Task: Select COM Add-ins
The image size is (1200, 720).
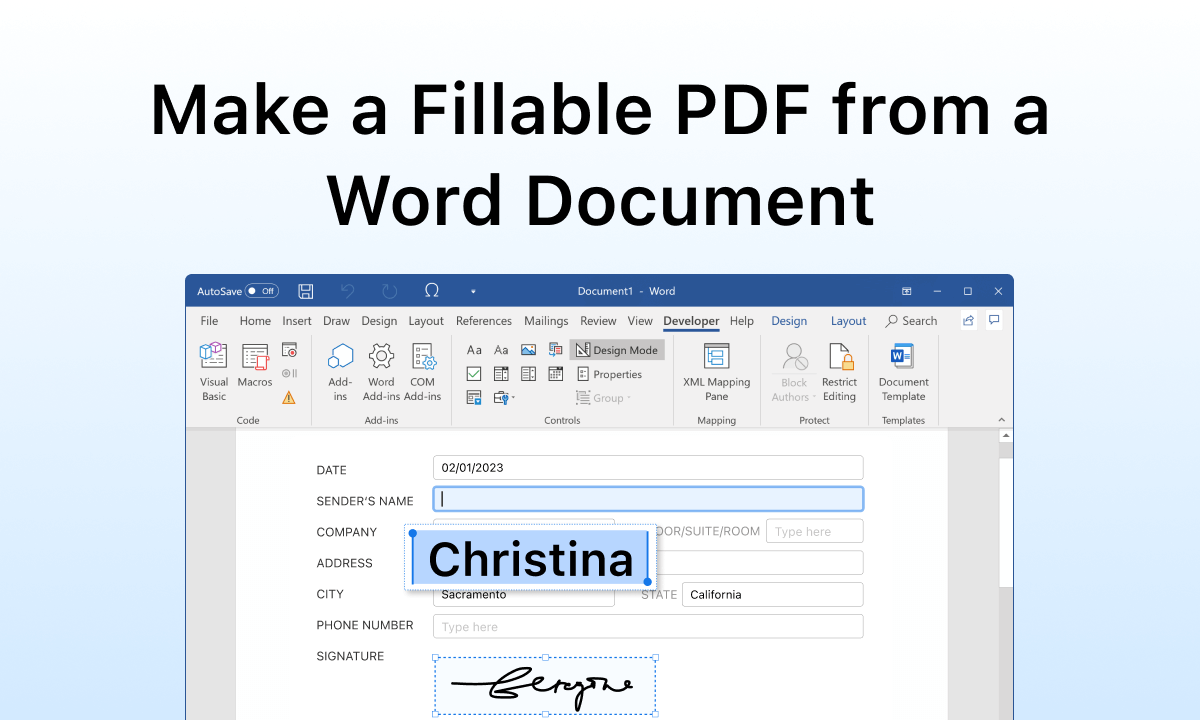Action: (x=423, y=372)
